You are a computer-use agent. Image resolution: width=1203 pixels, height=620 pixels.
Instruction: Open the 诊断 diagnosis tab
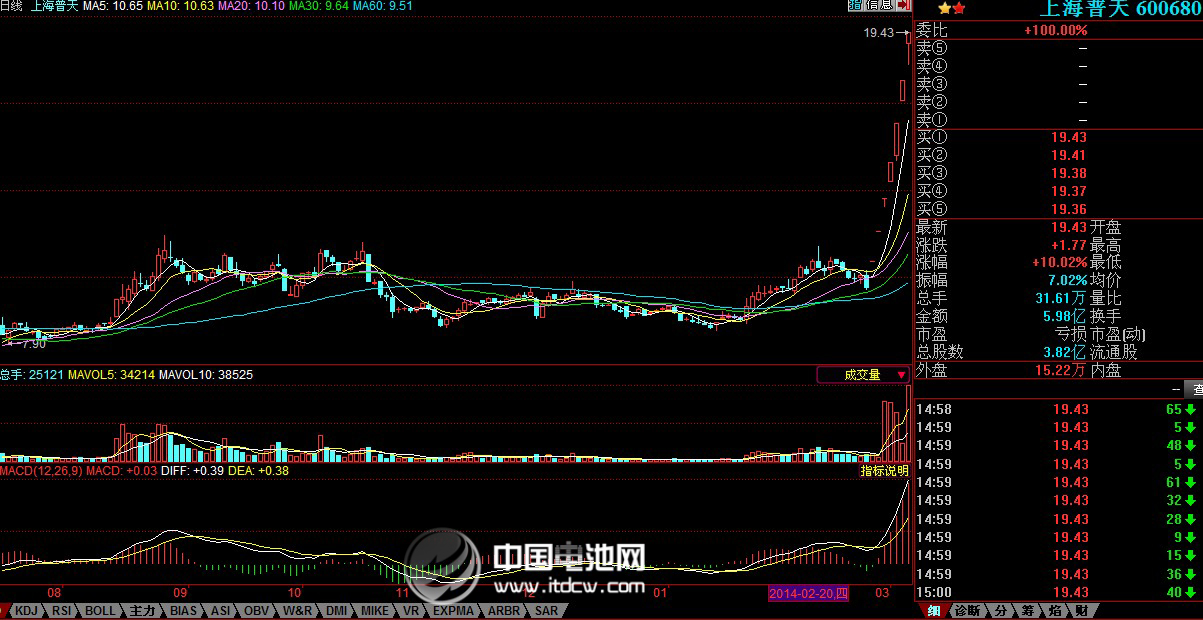click(967, 611)
